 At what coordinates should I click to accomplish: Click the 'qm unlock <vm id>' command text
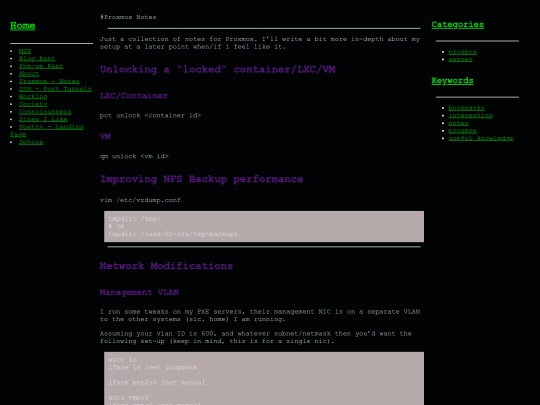coord(134,156)
